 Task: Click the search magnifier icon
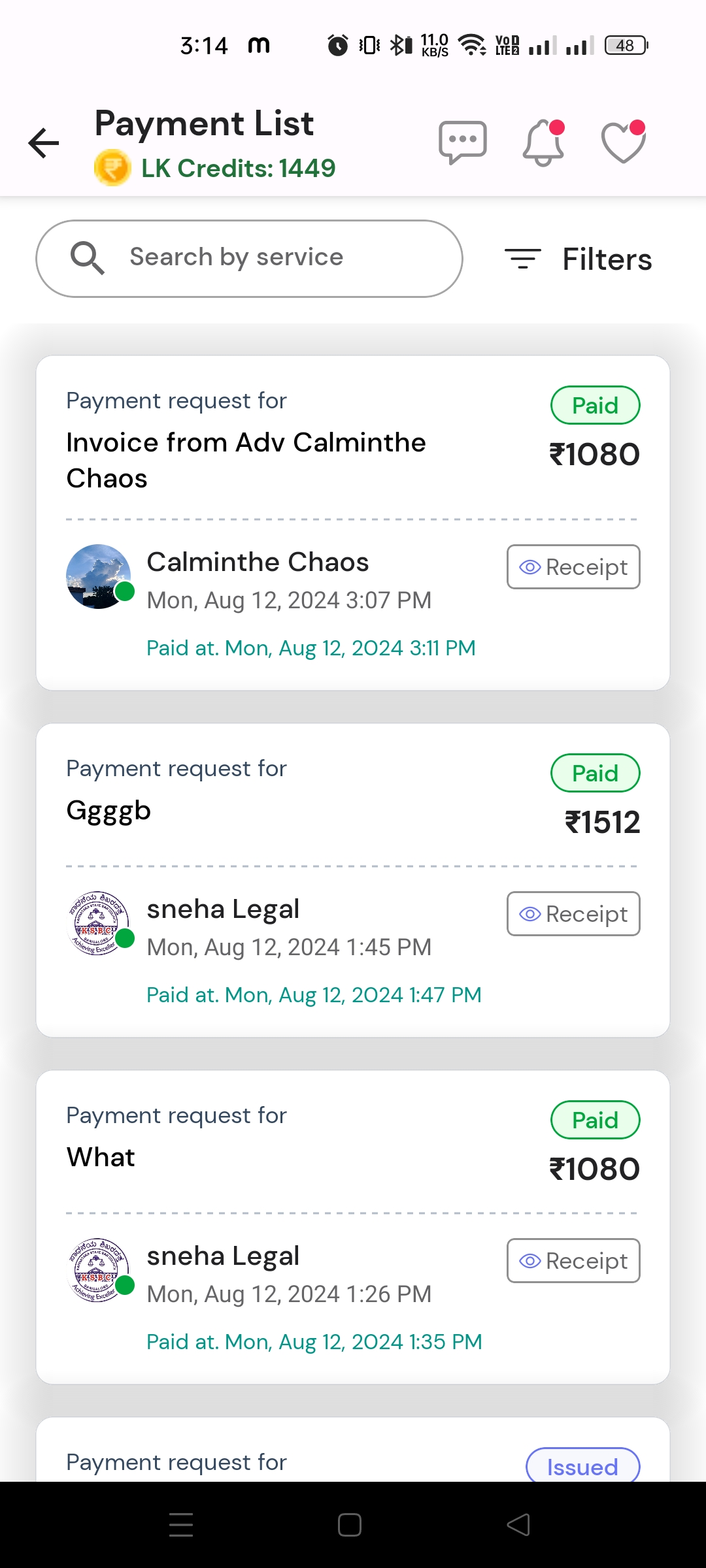coord(87,258)
